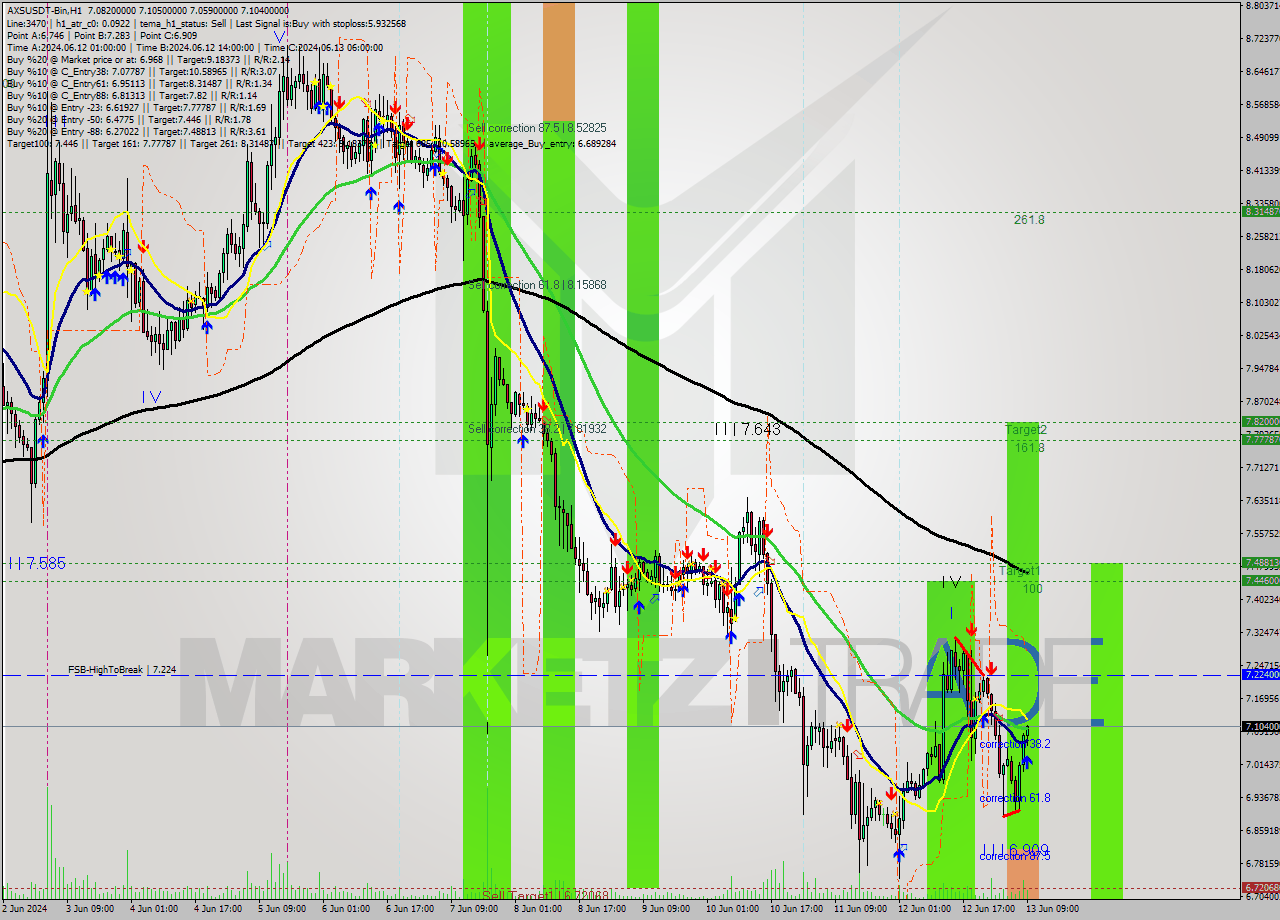Click the '13 Jun 09:00' time axis label
Screen dimensions: 1280x920
click(x=1051, y=909)
